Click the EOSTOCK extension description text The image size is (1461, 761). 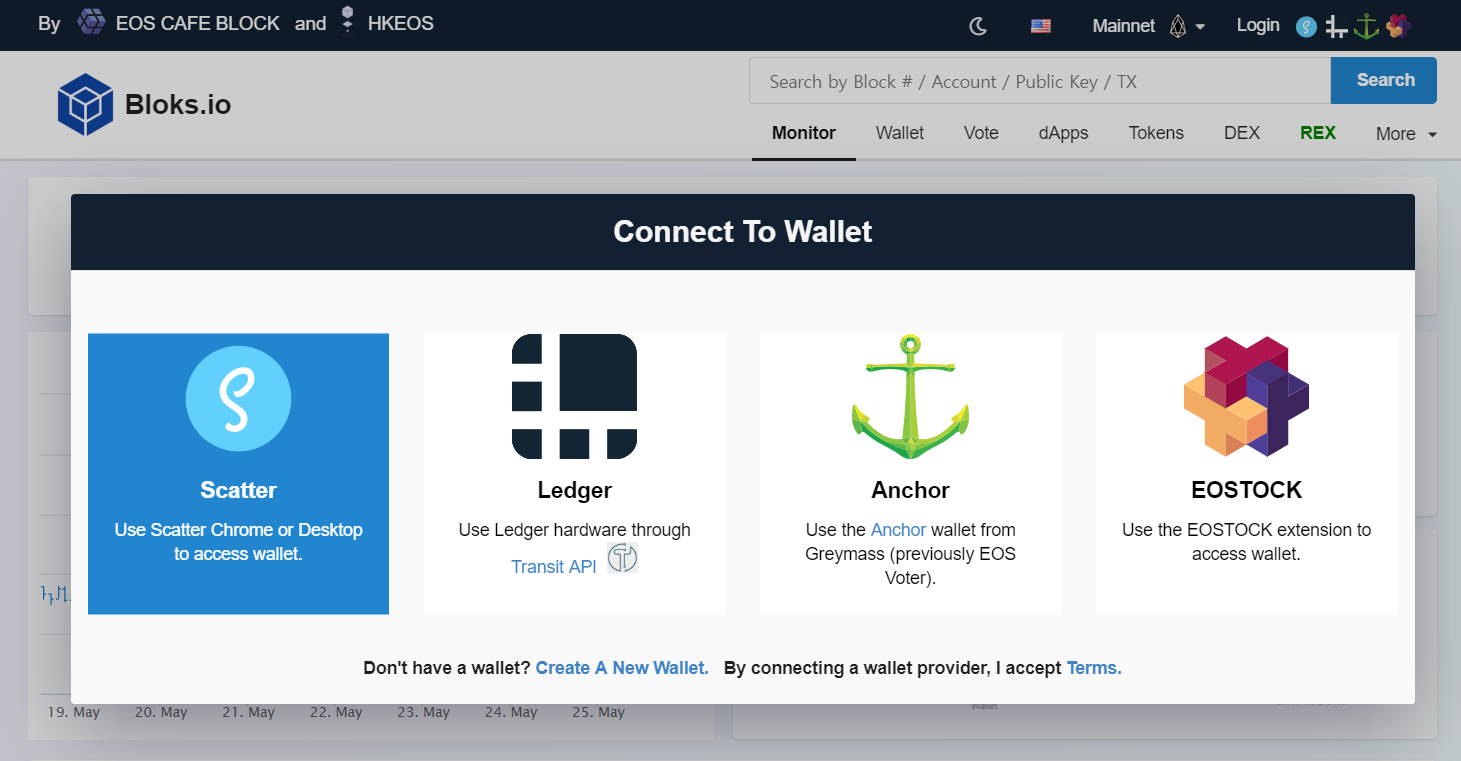point(1246,542)
